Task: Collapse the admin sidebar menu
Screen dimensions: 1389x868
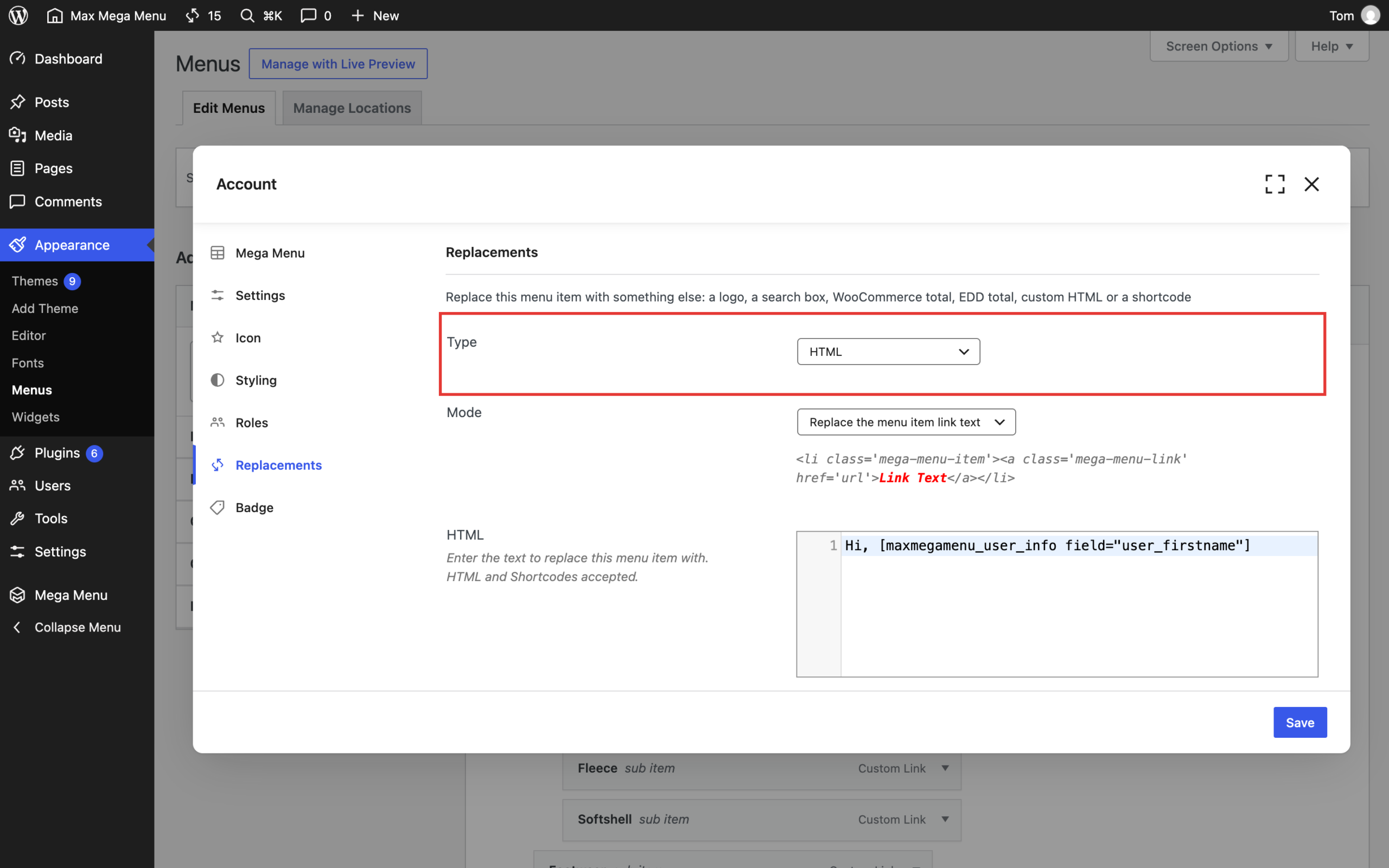Action: 77,628
